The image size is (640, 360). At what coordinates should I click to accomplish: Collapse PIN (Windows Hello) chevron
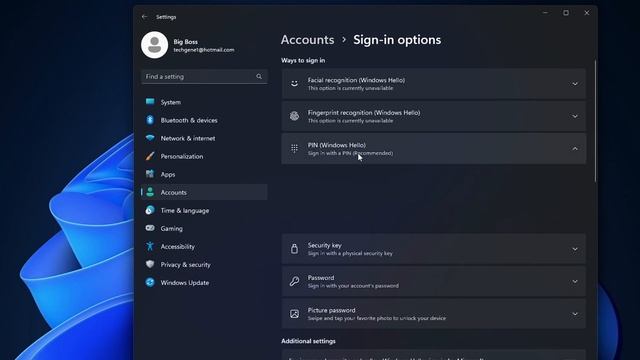[x=575, y=149]
